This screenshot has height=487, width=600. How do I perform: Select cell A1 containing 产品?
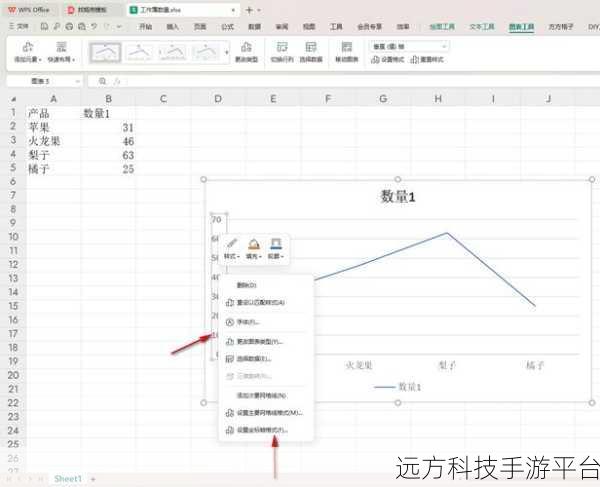(54, 113)
